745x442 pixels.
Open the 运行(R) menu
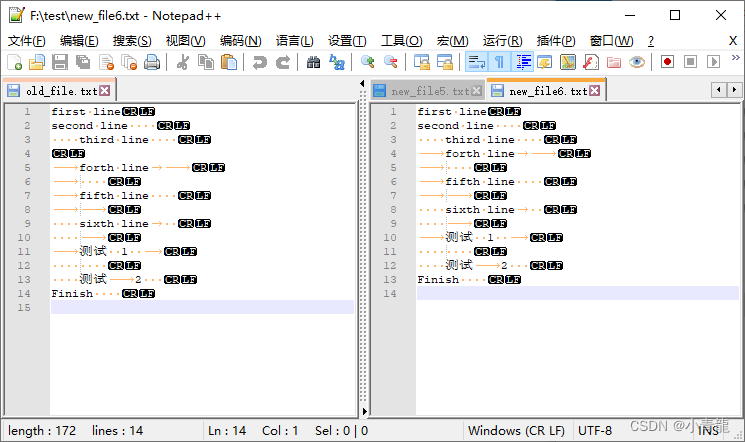pyautogui.click(x=502, y=41)
